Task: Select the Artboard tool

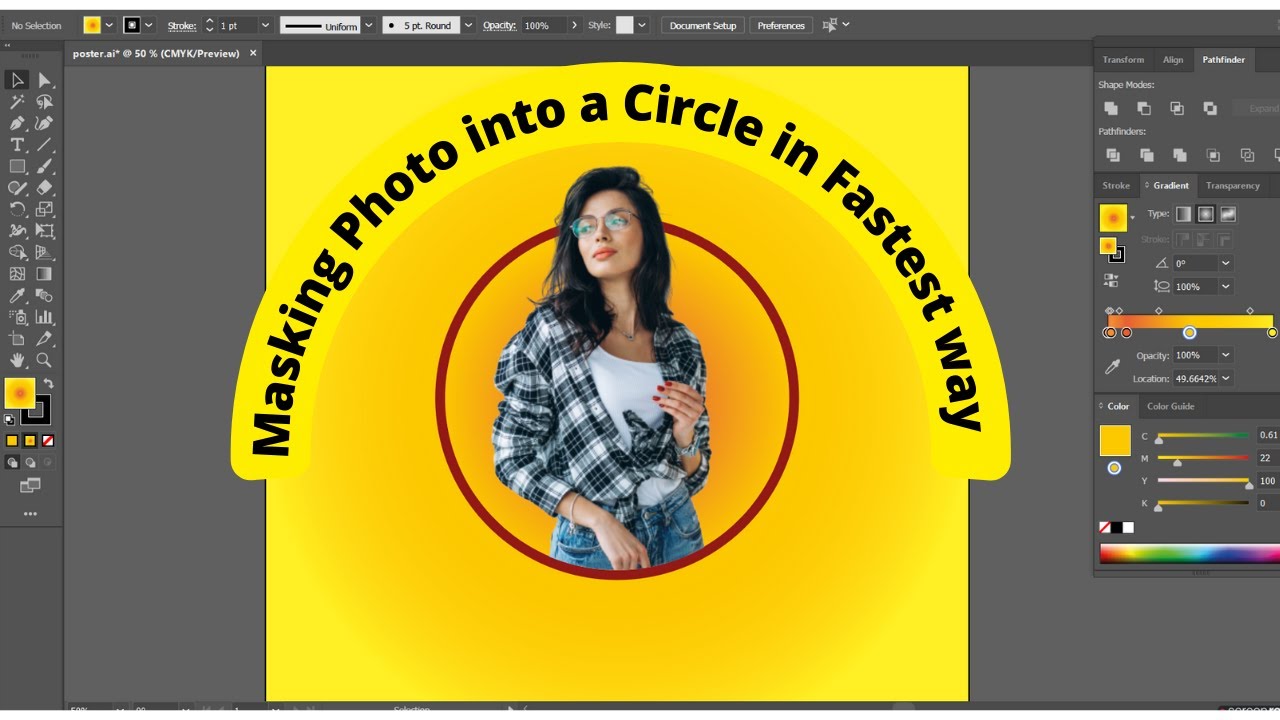Action: 17,339
